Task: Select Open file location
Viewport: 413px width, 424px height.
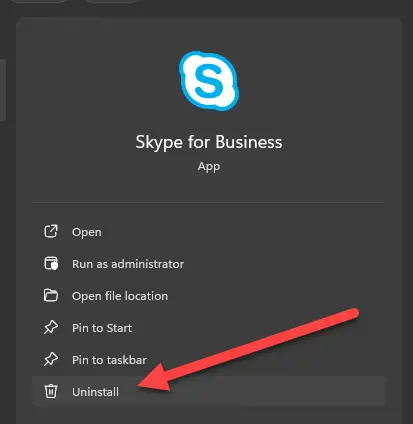Action: click(x=209, y=296)
